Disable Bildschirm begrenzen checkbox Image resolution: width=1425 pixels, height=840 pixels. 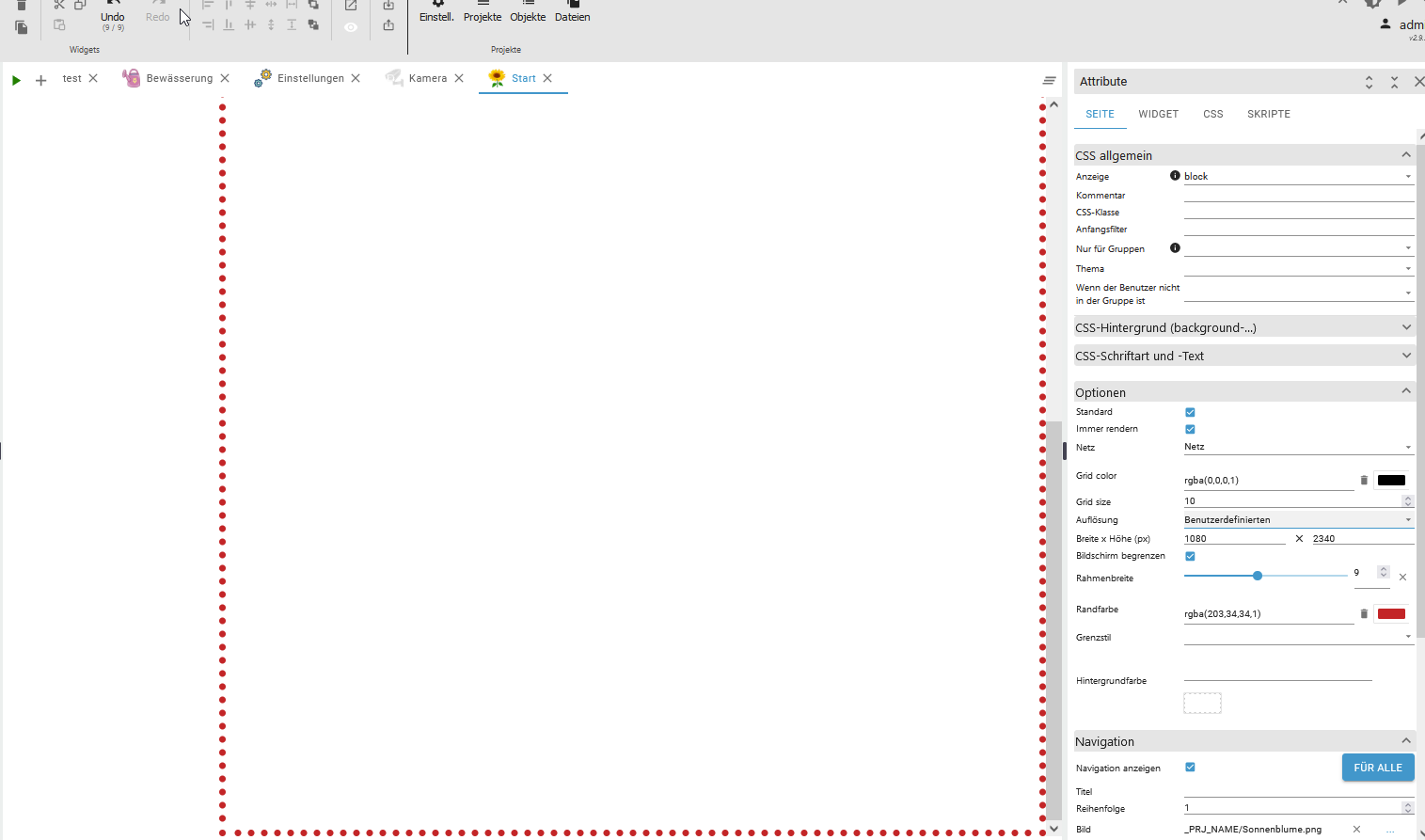[1190, 556]
